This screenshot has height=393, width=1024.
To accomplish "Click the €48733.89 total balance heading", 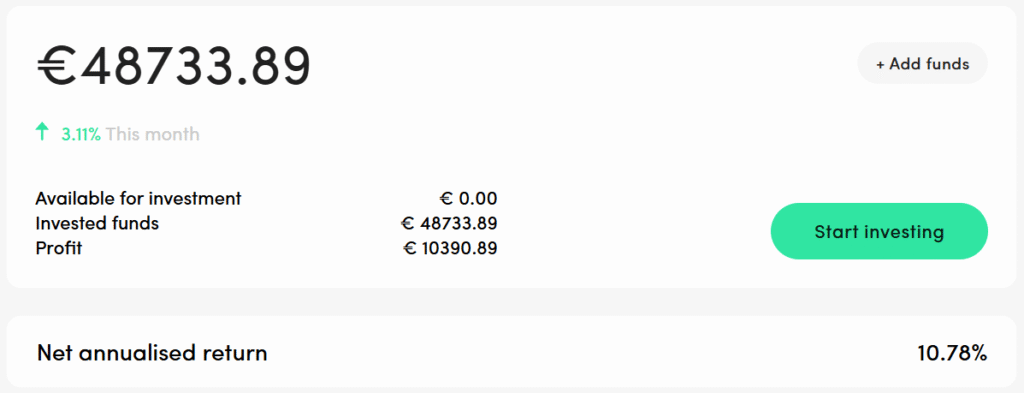I will [173, 66].
